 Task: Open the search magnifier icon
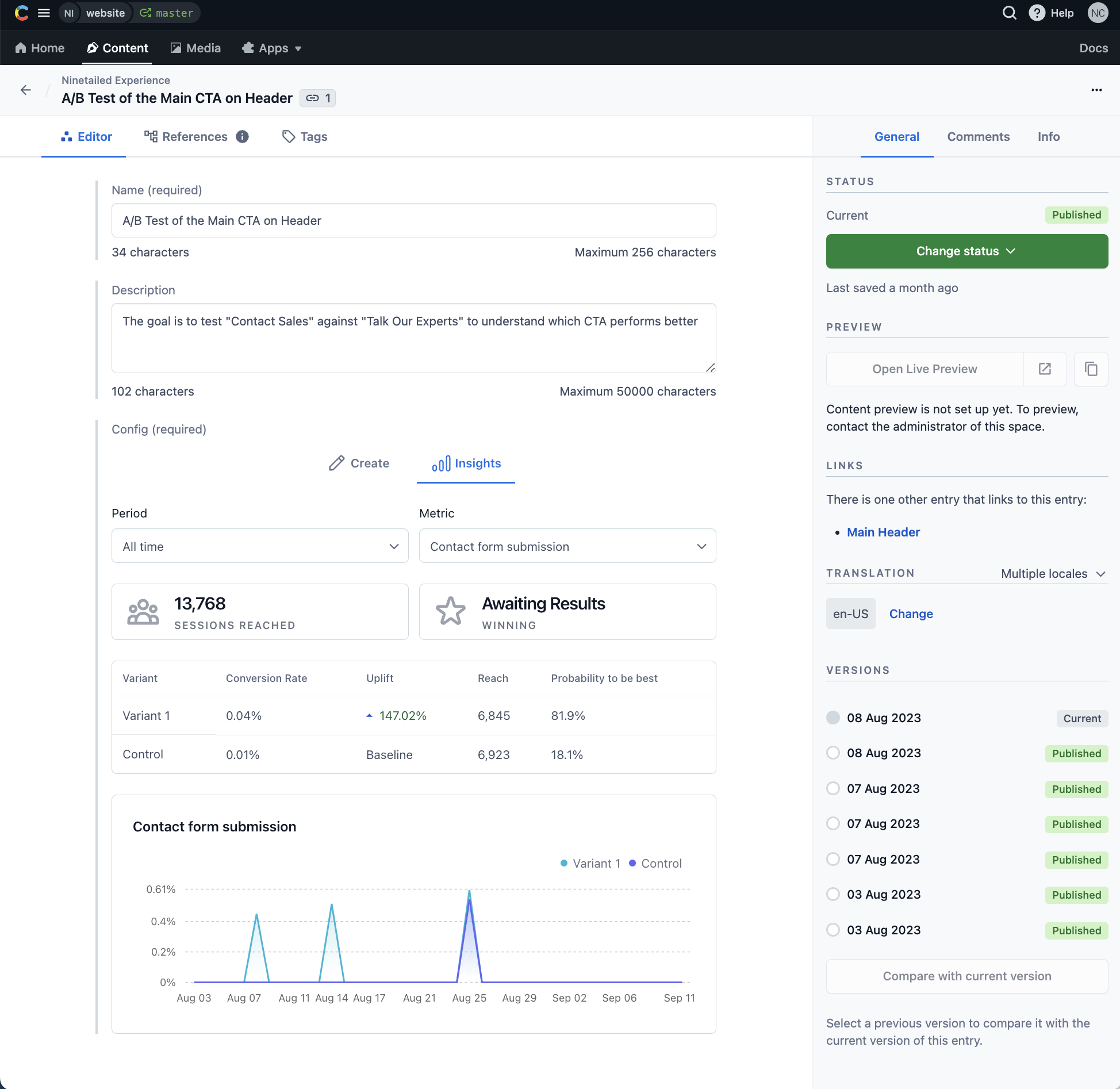pos(1009,13)
